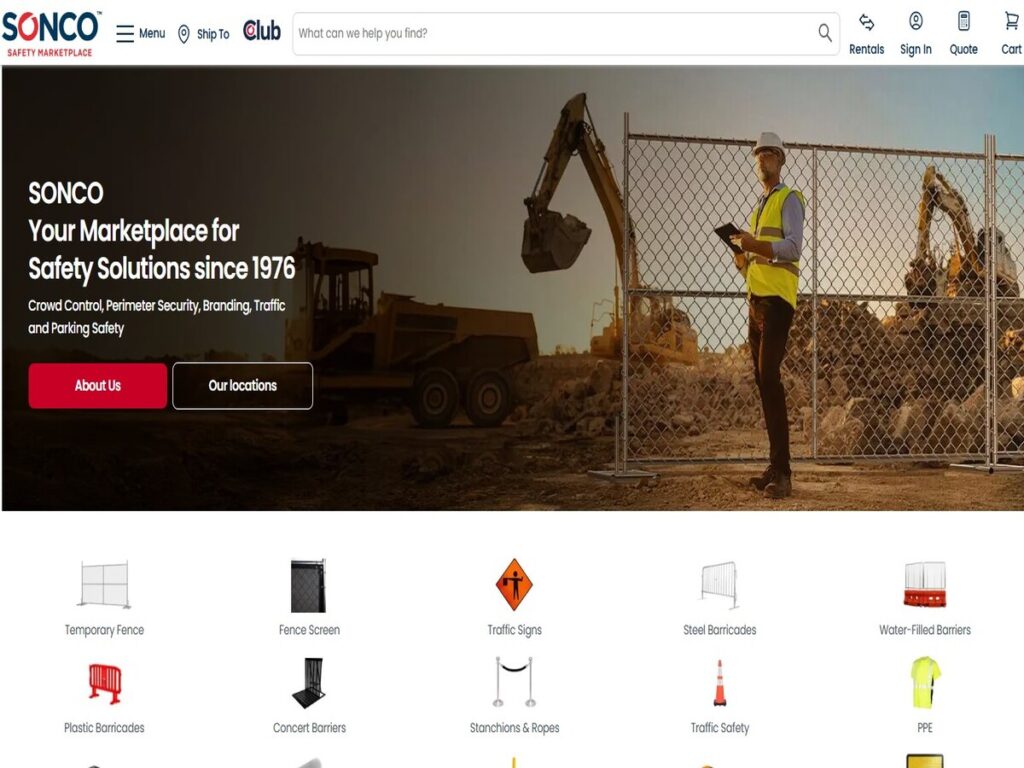
Task: Open the PPE safety vest category
Action: click(925, 697)
